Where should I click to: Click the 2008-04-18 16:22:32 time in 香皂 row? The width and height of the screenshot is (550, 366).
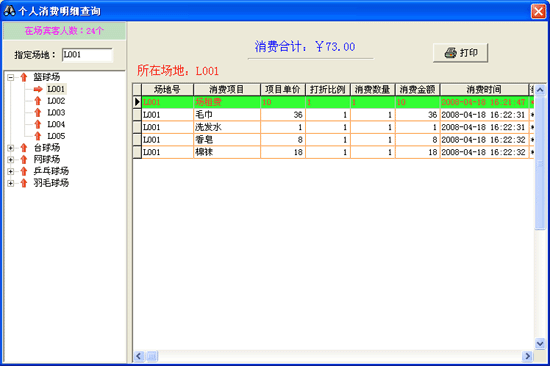[484, 140]
